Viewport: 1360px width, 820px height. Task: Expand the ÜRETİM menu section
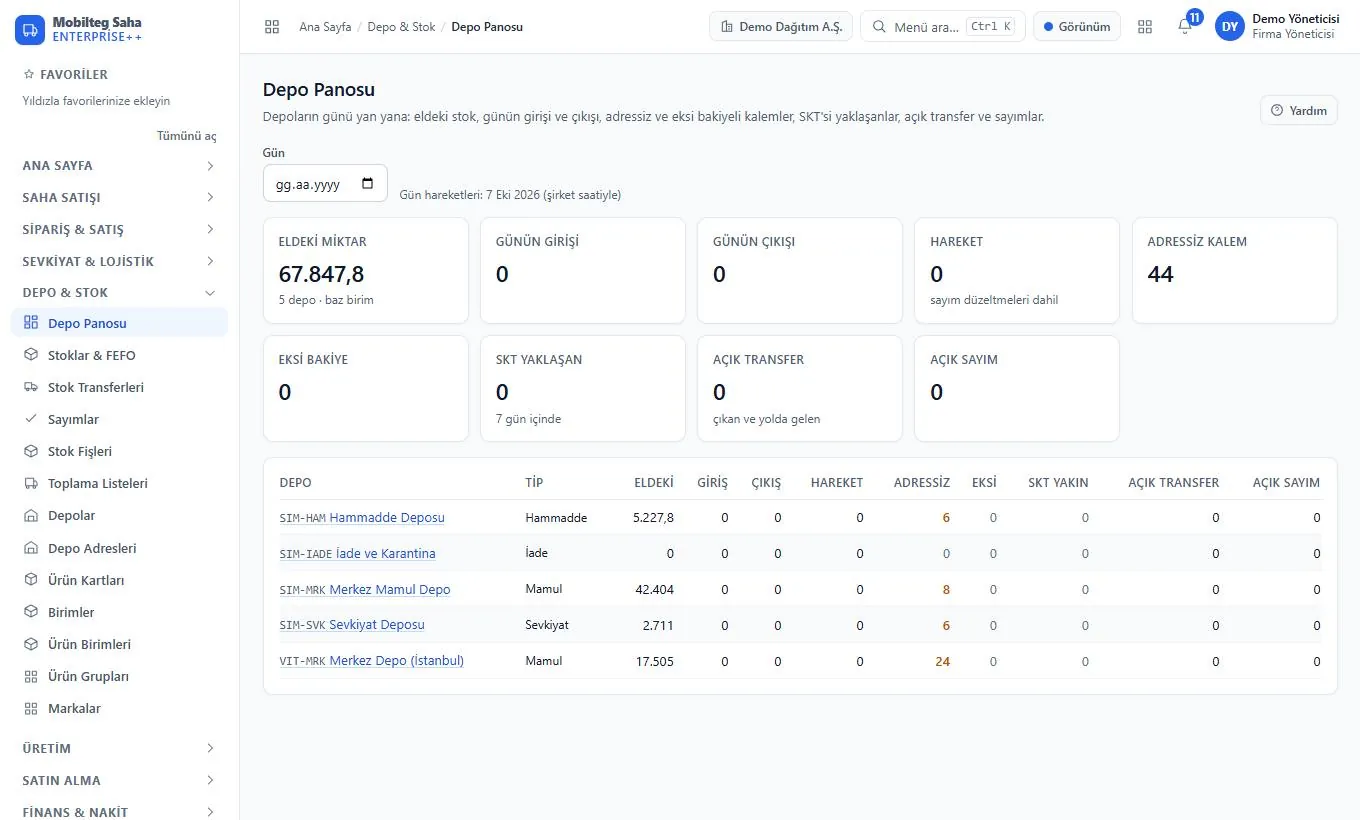119,748
